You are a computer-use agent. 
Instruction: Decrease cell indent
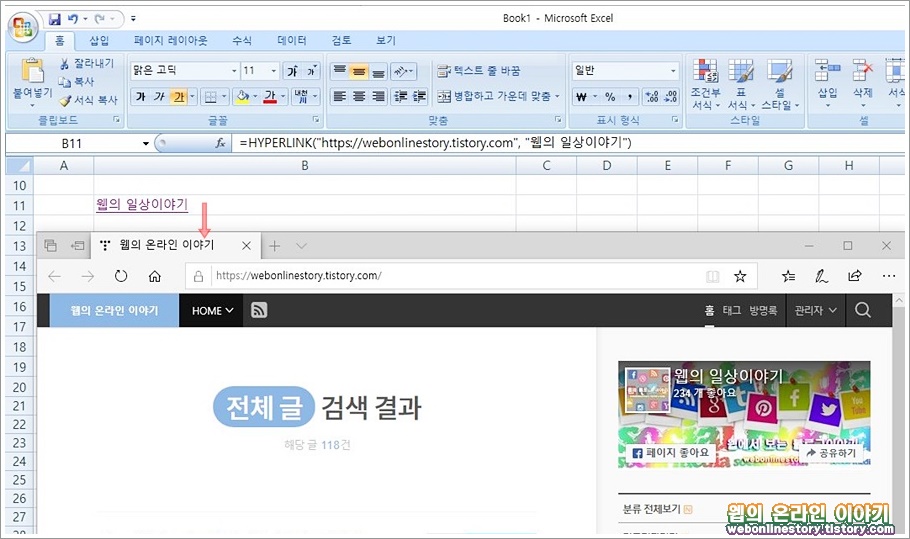[400, 96]
